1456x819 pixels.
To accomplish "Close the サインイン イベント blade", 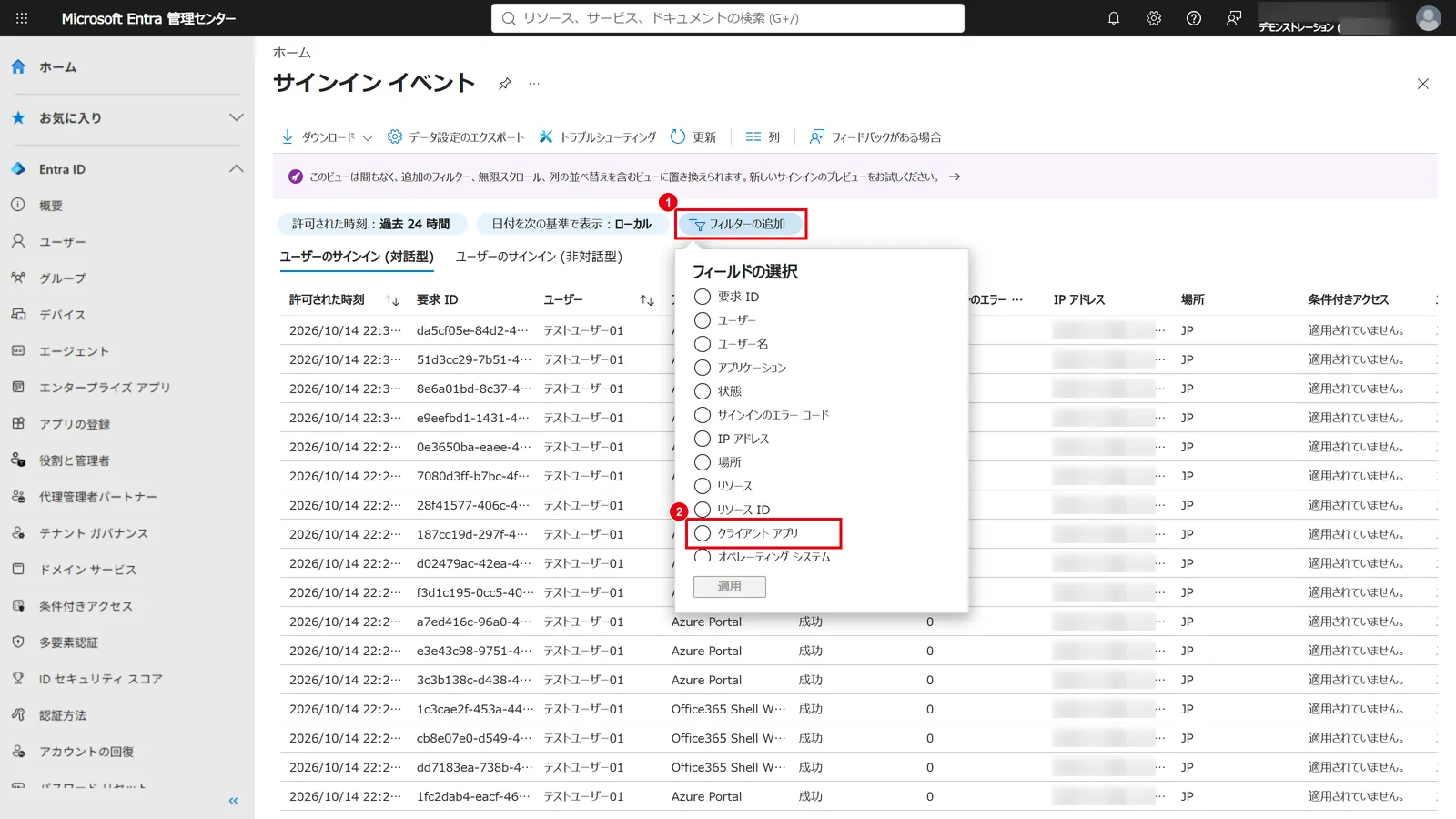I will pos(1423,84).
